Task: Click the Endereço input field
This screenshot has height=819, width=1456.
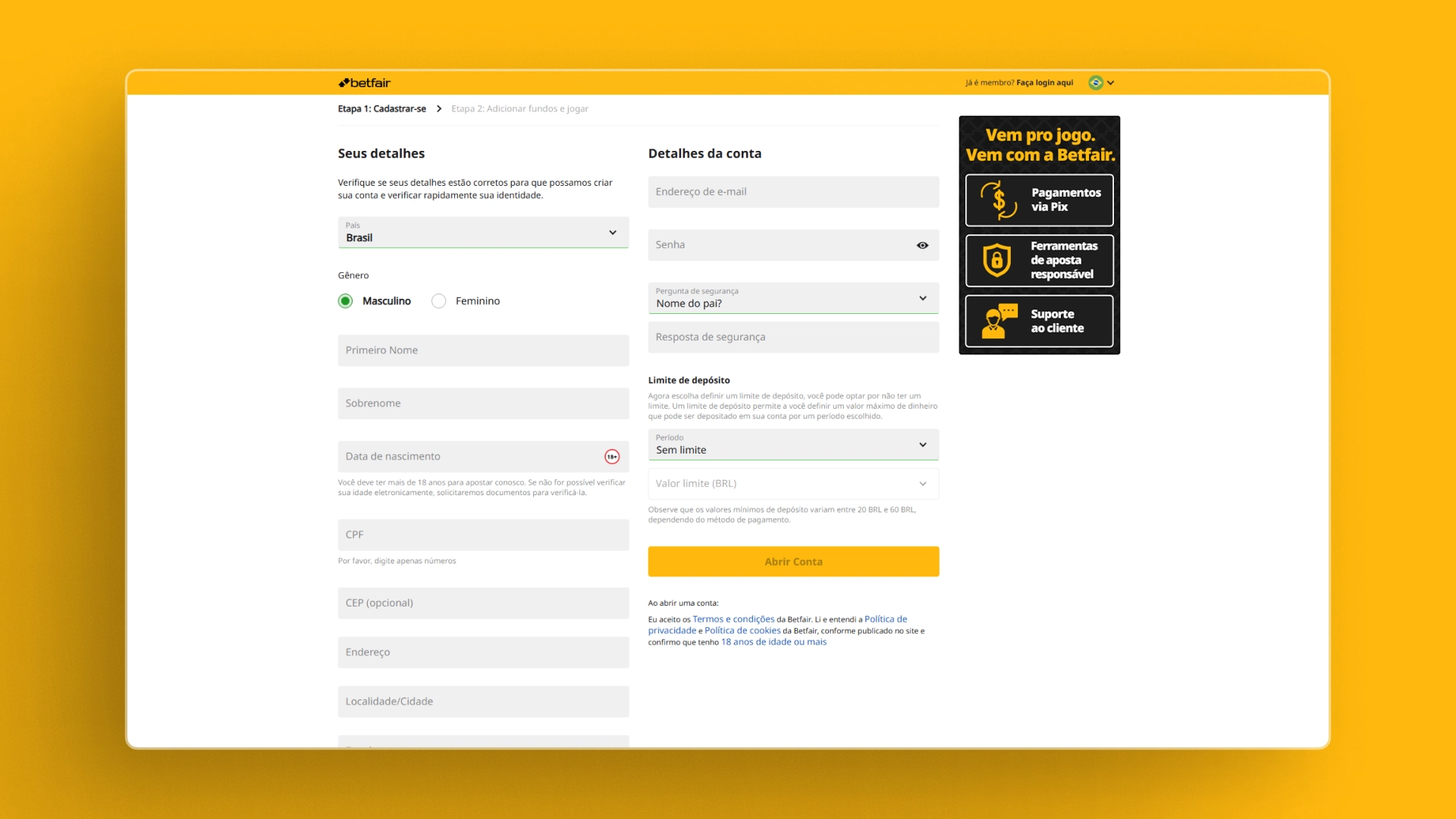Action: 483,652
